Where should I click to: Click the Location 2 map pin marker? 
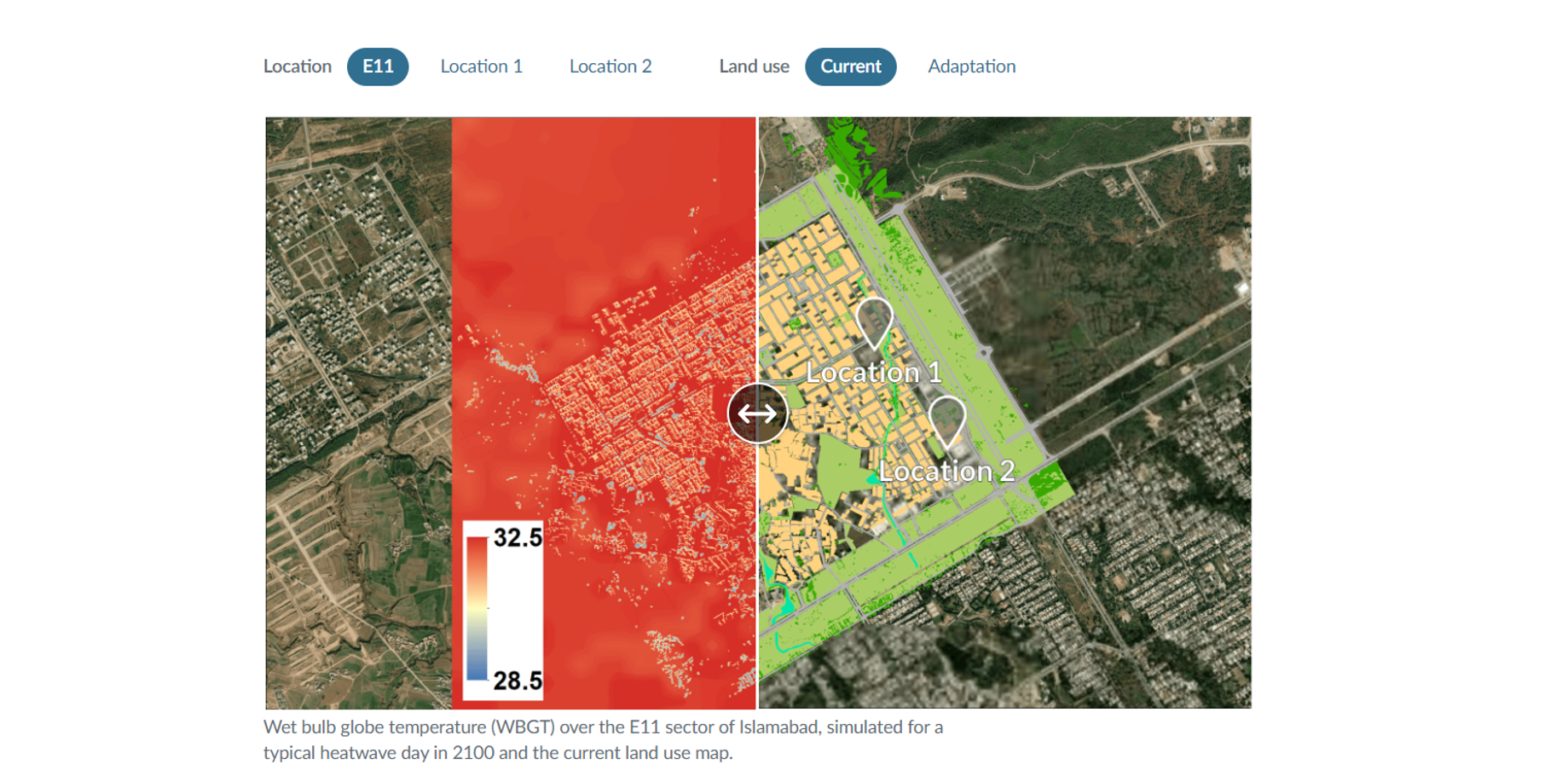[x=946, y=423]
